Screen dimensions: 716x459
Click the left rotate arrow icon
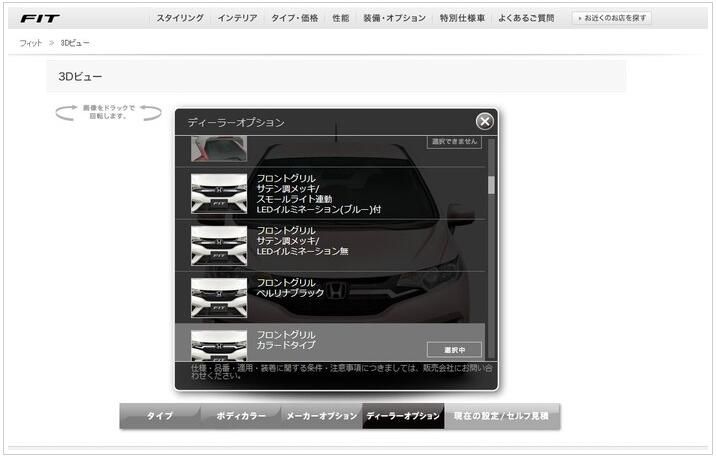click(66, 112)
